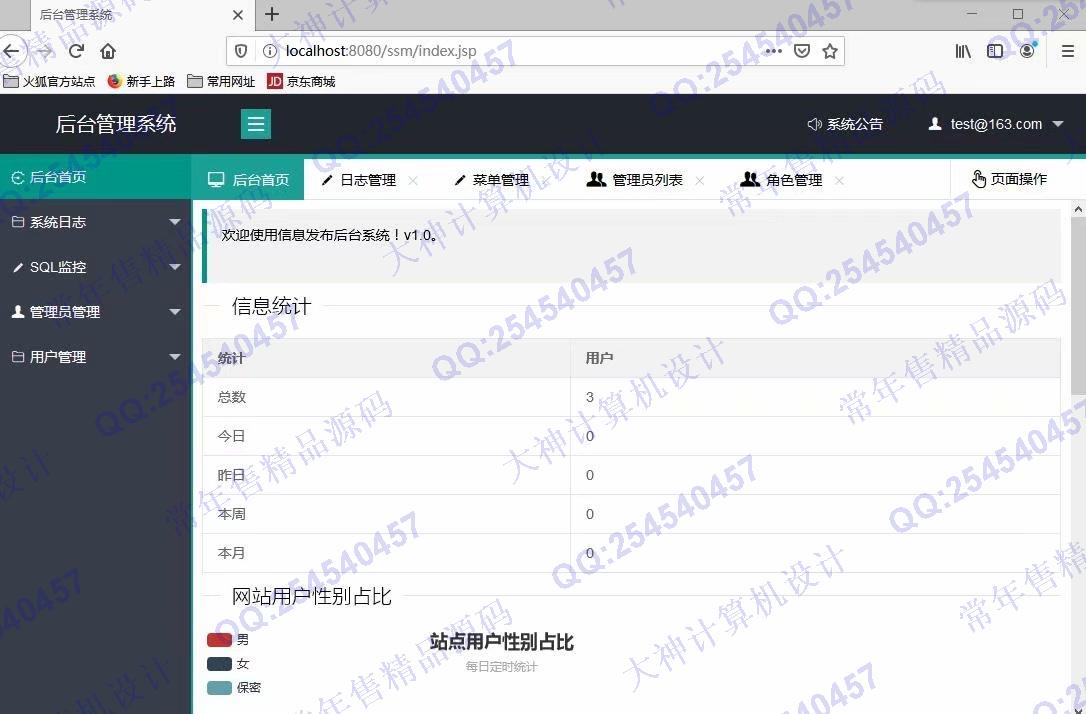Go forward with browser forward arrow
The height and width of the screenshot is (714, 1086).
click(x=45, y=51)
